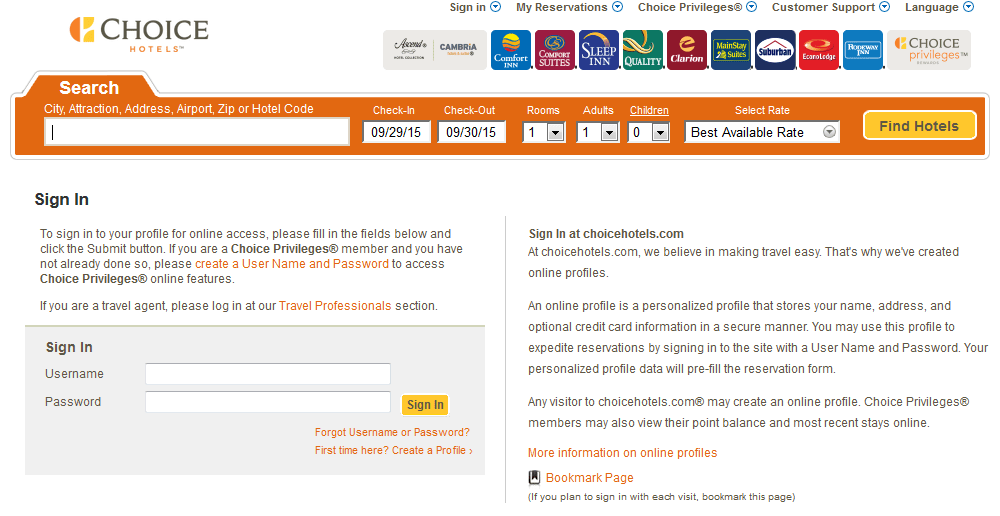
Task: Select the MainStay Suites brand icon
Action: [x=731, y=50]
